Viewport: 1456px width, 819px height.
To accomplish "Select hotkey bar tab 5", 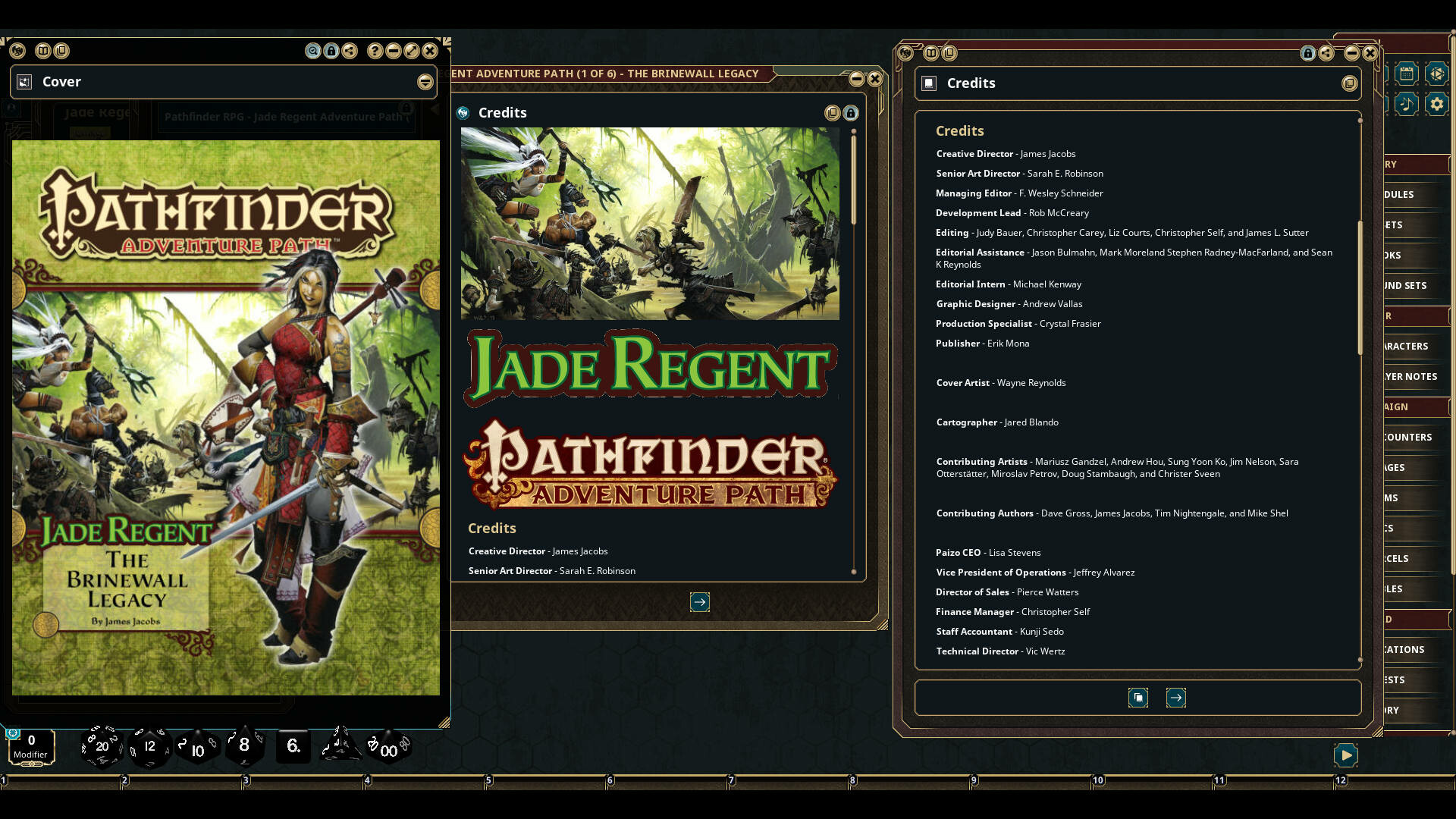I will 488,780.
